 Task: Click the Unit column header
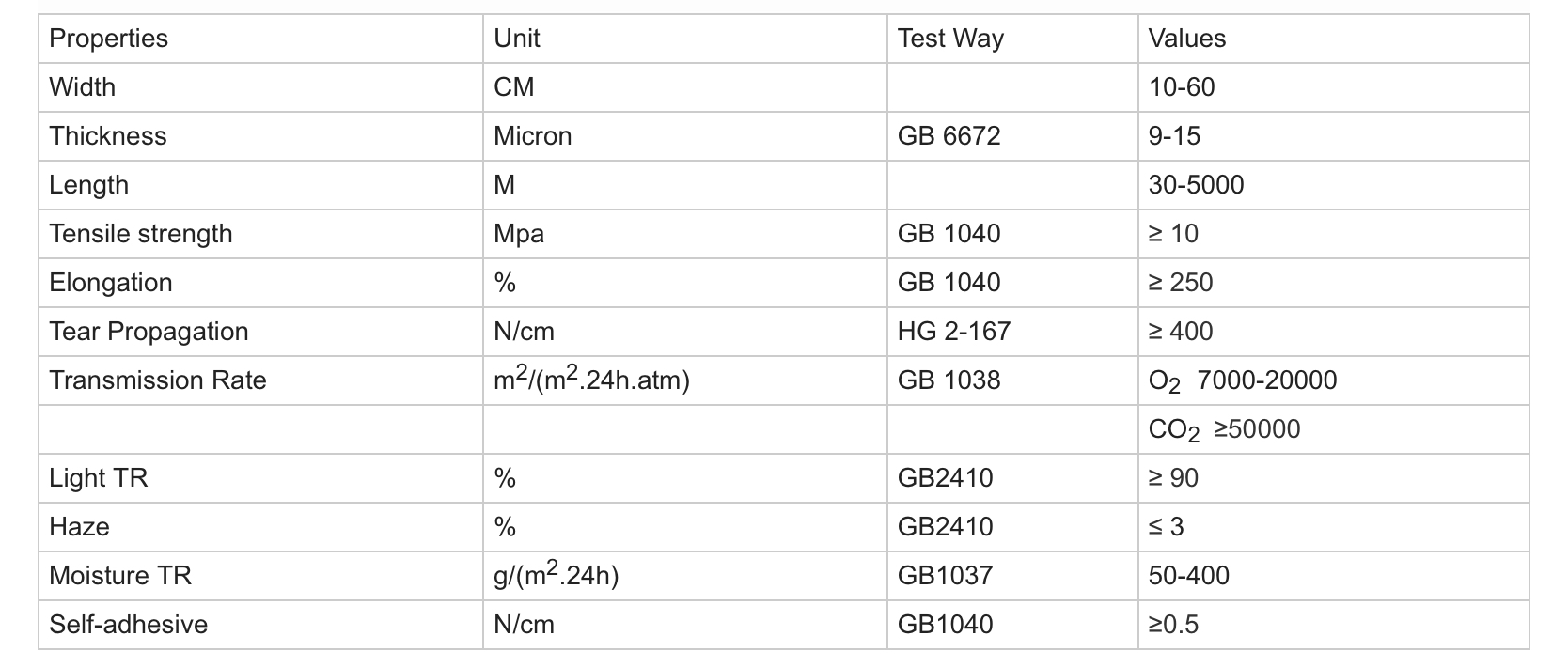point(516,39)
